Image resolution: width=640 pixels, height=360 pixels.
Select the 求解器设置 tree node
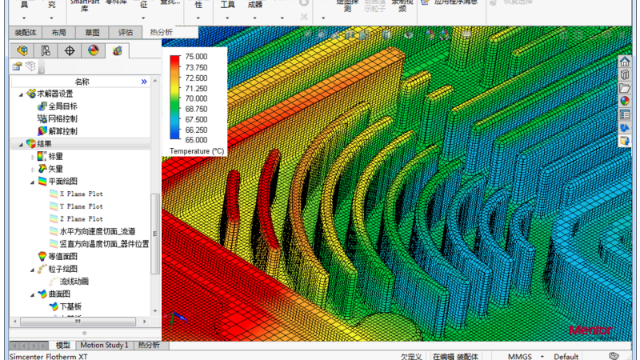click(x=55, y=94)
